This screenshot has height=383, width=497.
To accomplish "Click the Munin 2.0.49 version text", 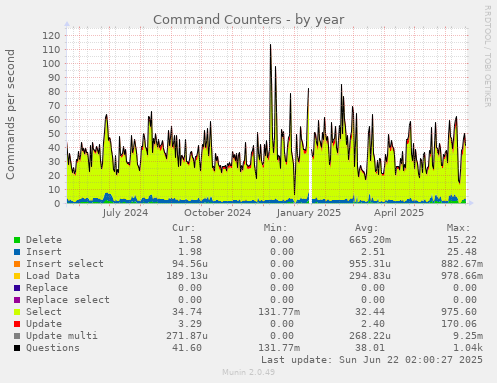I will tap(249, 372).
